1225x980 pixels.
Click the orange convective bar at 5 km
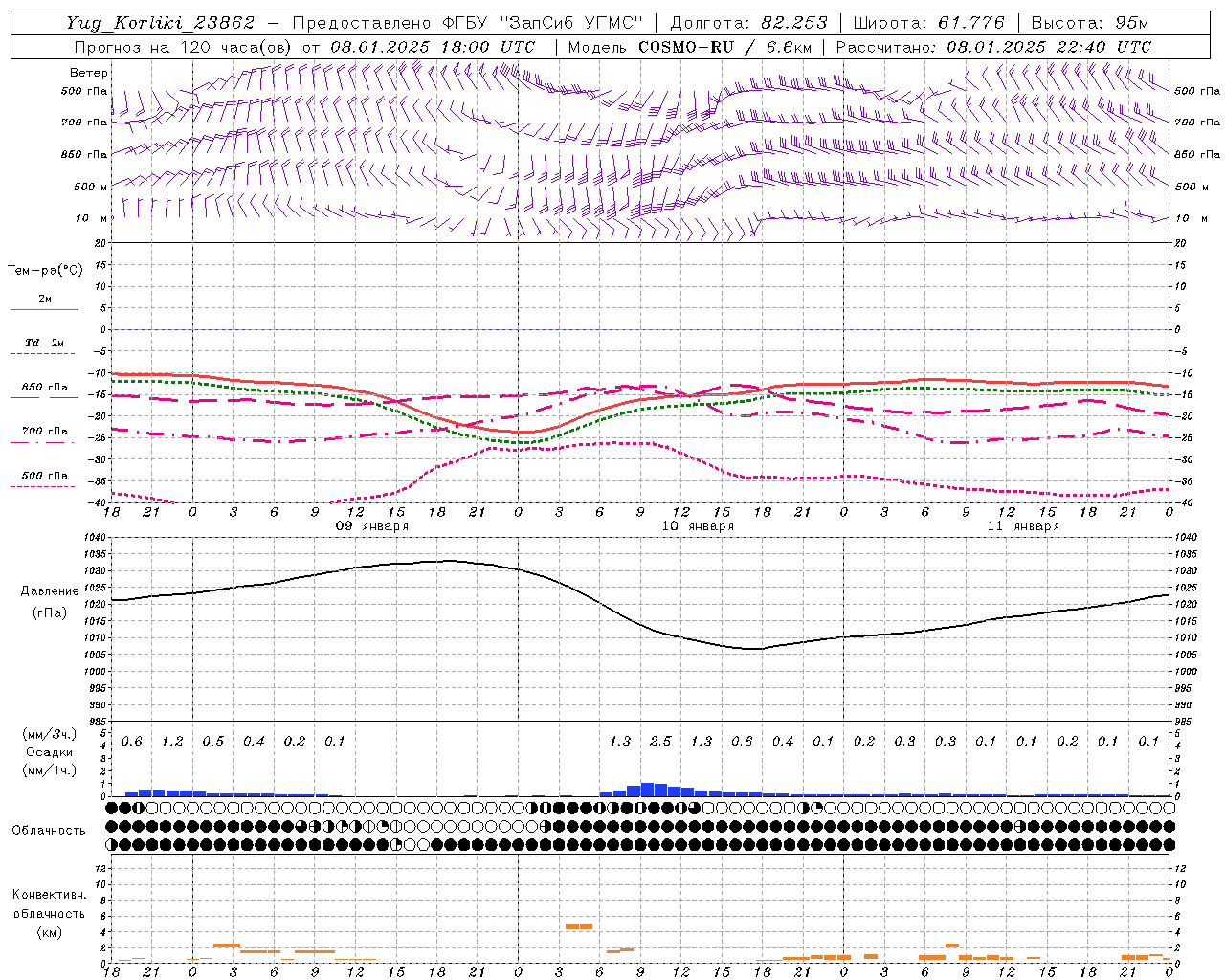pos(579,926)
